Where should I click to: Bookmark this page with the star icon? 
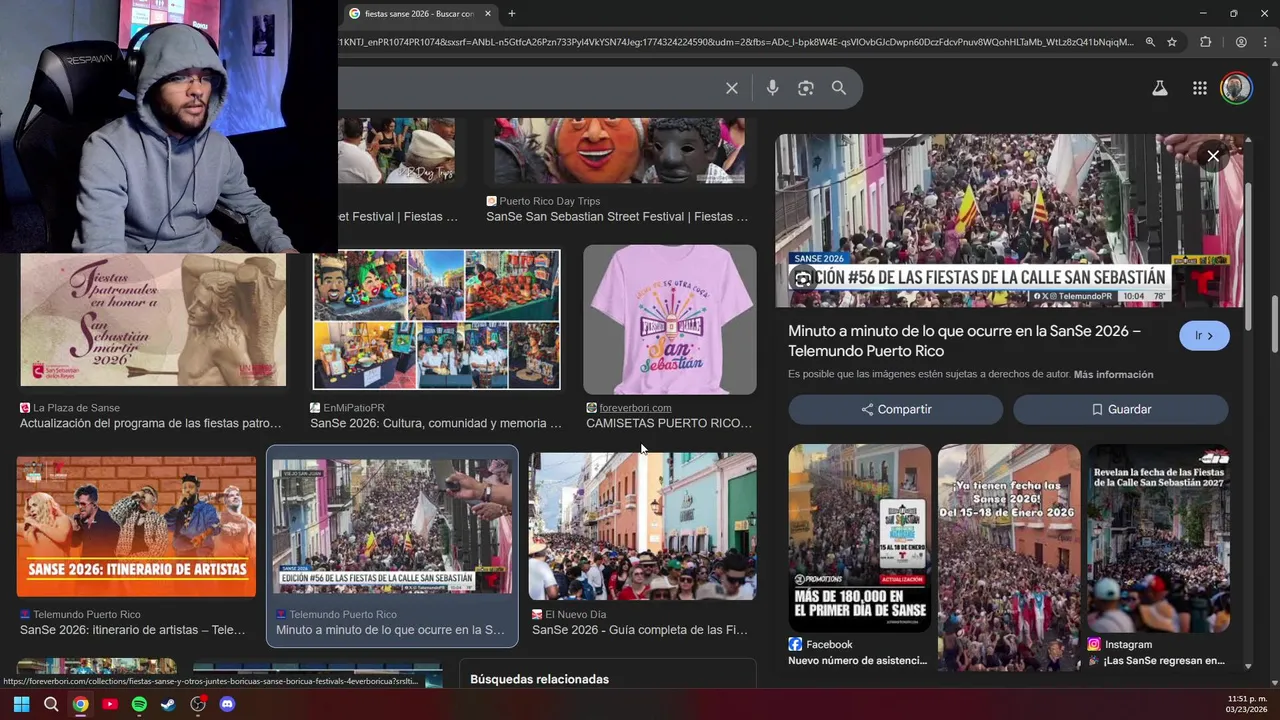[1172, 42]
